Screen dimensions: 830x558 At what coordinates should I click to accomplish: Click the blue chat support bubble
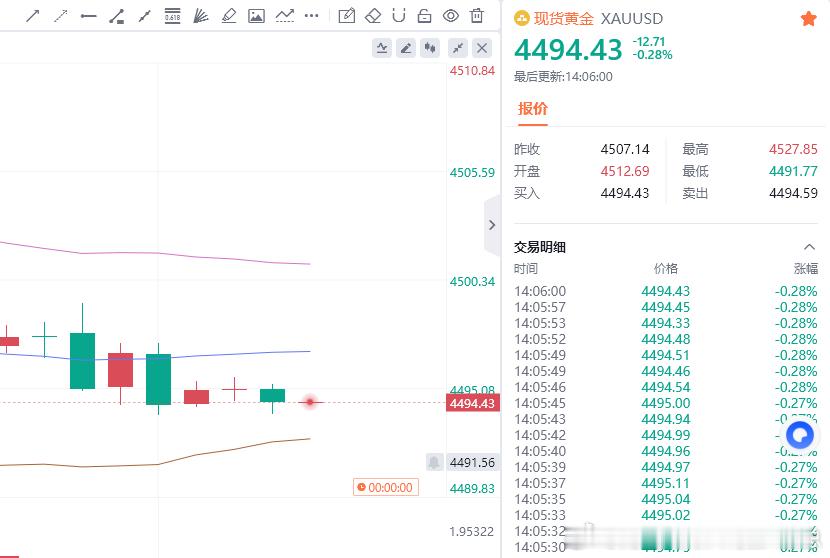point(800,435)
